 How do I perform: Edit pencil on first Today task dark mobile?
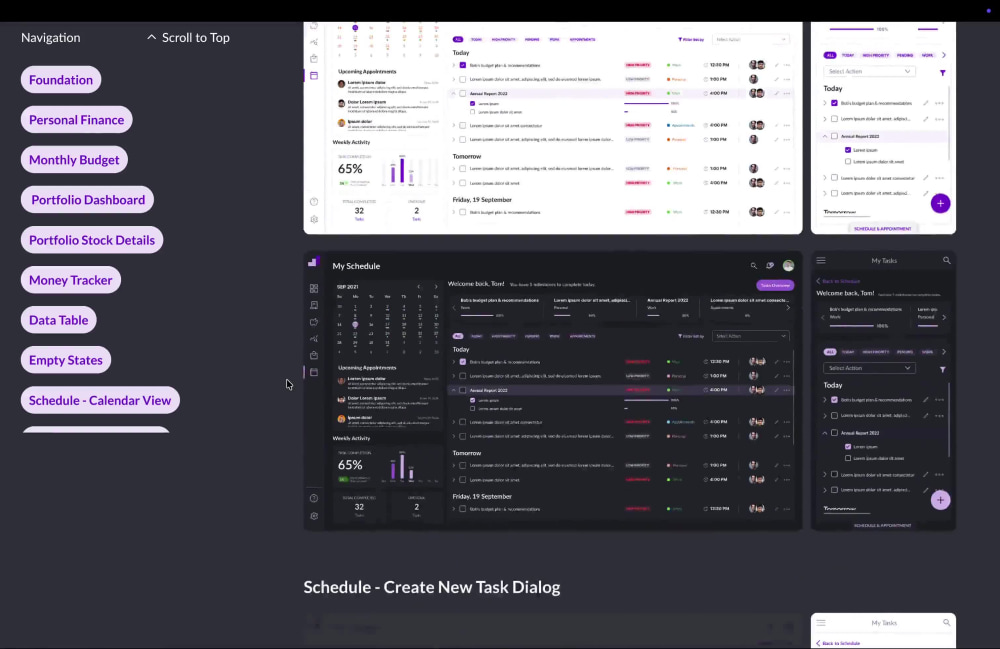925,400
